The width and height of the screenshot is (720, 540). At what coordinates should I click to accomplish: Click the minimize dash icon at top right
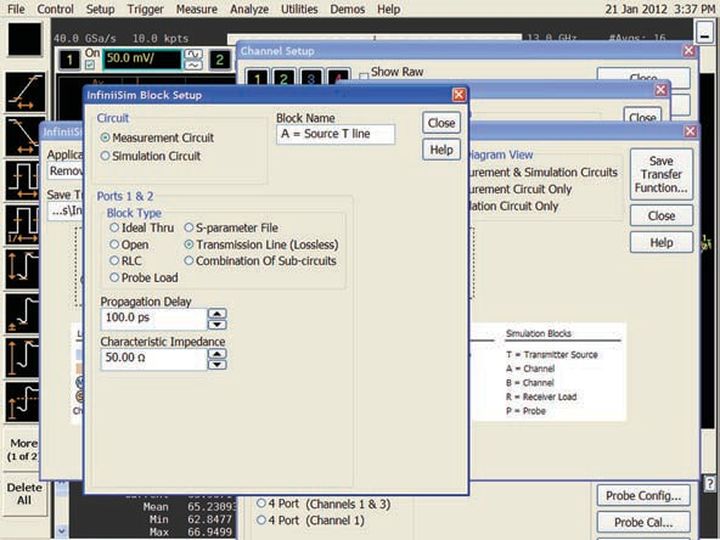pyautogui.click(x=704, y=33)
